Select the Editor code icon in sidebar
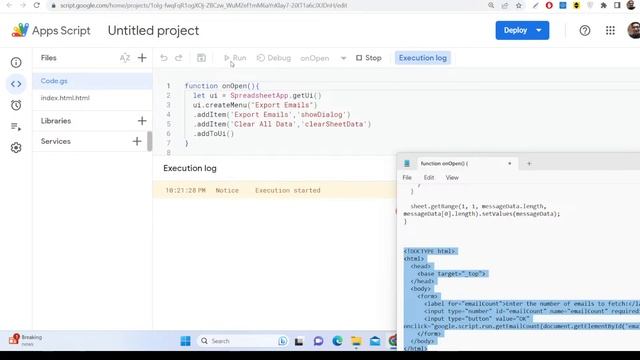The width and height of the screenshot is (640, 360). pyautogui.click(x=16, y=84)
